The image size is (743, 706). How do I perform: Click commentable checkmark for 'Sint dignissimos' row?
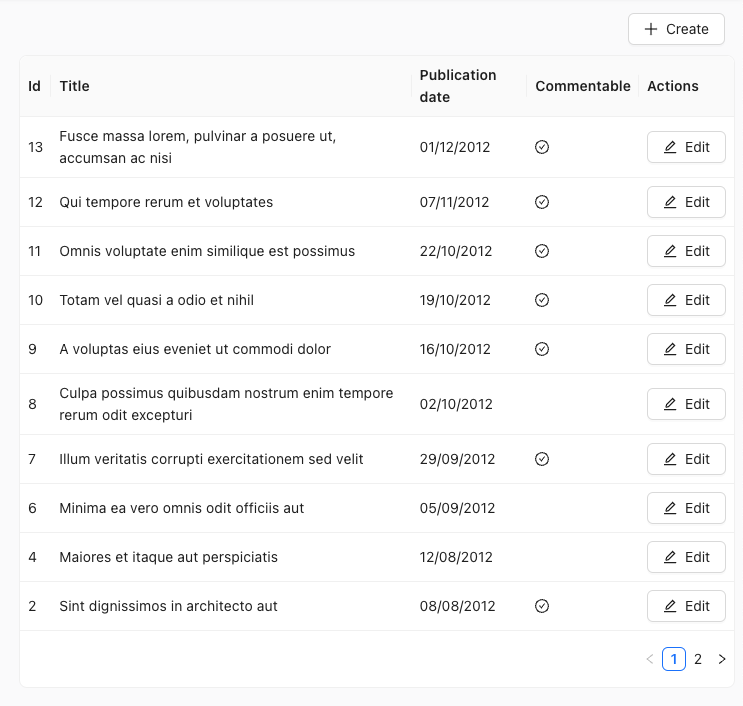[542, 606]
